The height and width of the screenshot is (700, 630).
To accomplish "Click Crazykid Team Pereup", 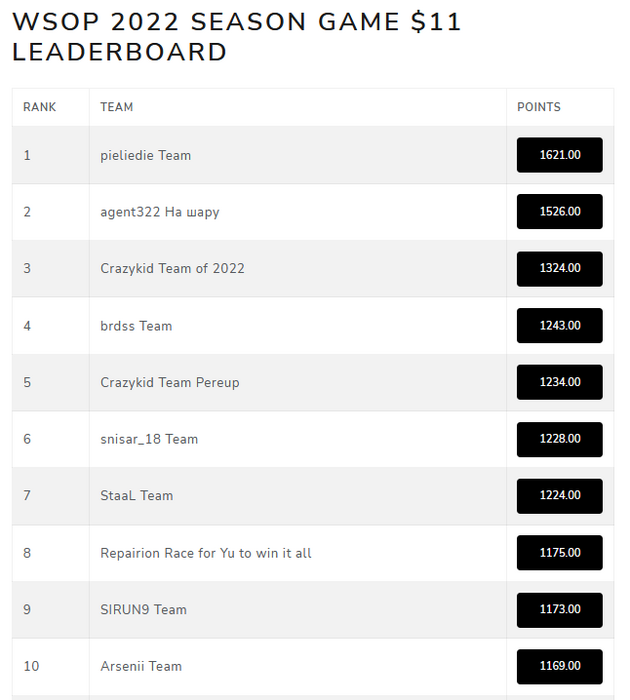I will 170,382.
